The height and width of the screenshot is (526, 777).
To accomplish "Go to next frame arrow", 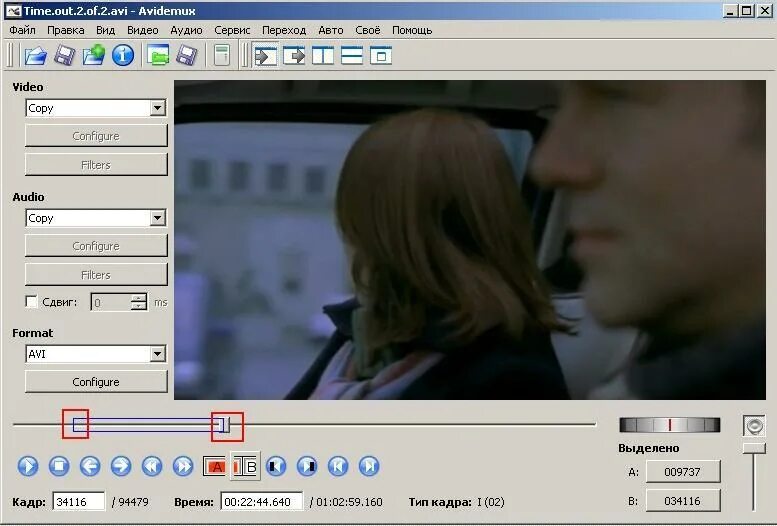I will (x=121, y=467).
